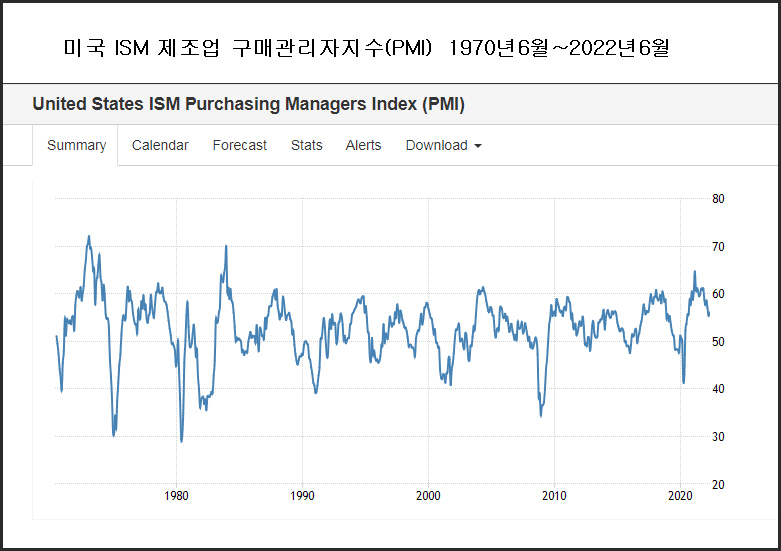Click the Korean chart title text
The image size is (781, 551).
click(365, 48)
